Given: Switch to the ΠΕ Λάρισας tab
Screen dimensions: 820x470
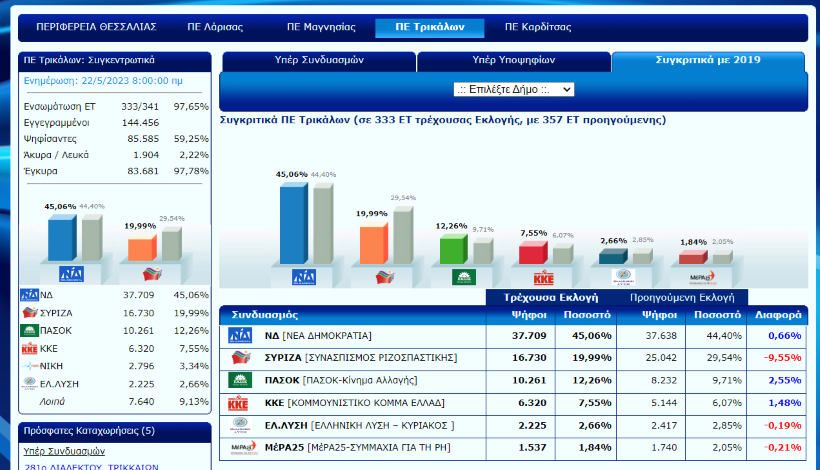Looking at the screenshot, I should (216, 27).
